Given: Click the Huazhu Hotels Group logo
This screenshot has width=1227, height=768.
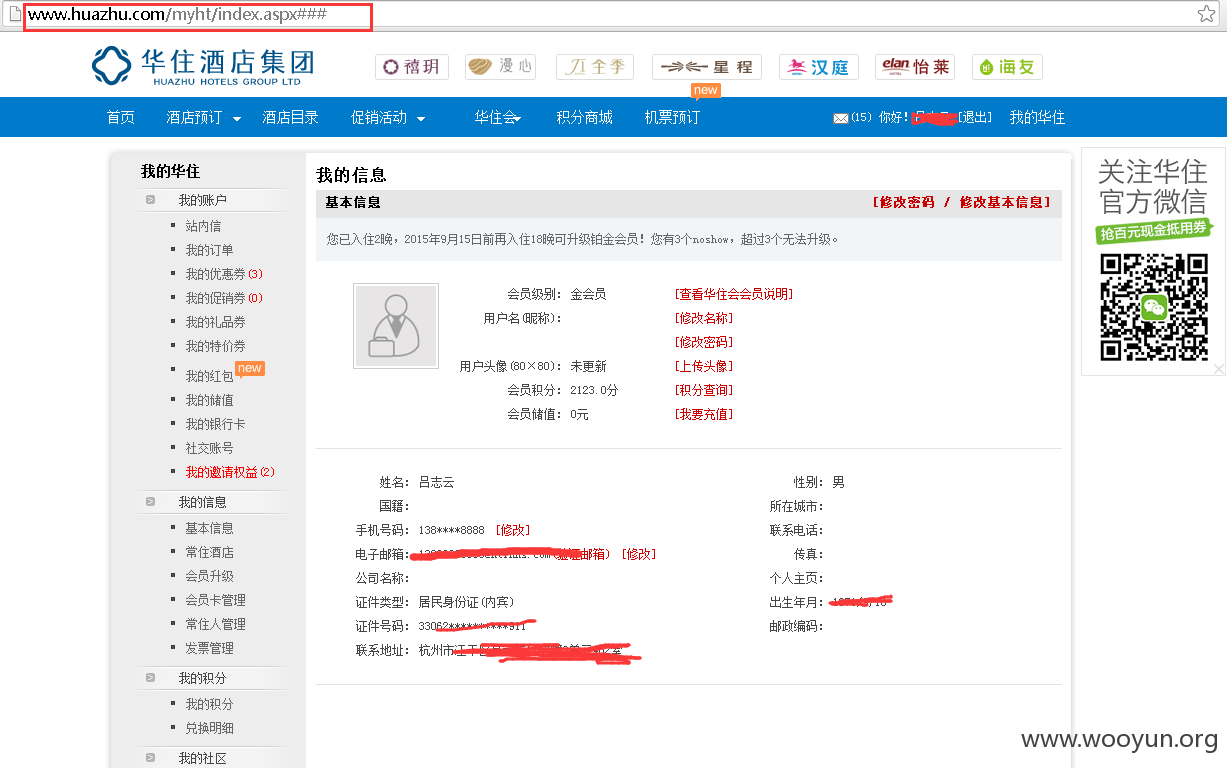Looking at the screenshot, I should (x=203, y=66).
